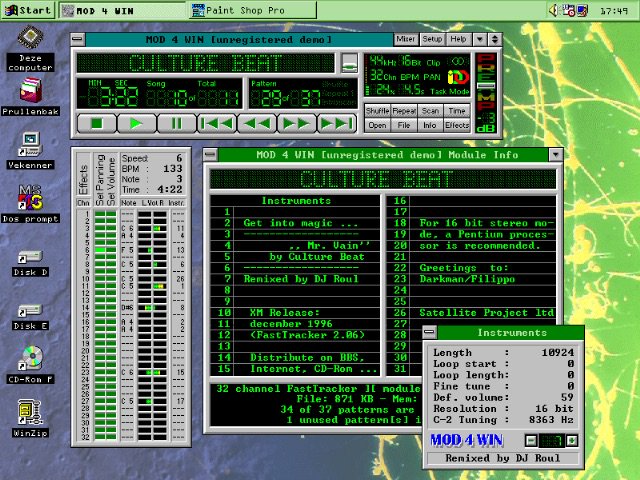Click the speaker volume tray icon
Screen dimensions: 640x480
[x=554, y=10]
